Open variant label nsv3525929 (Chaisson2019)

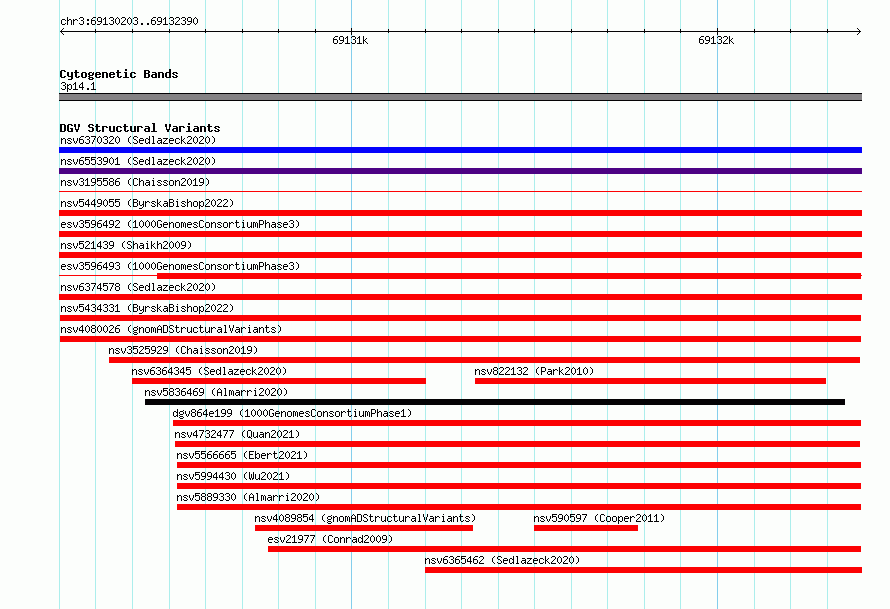(183, 350)
